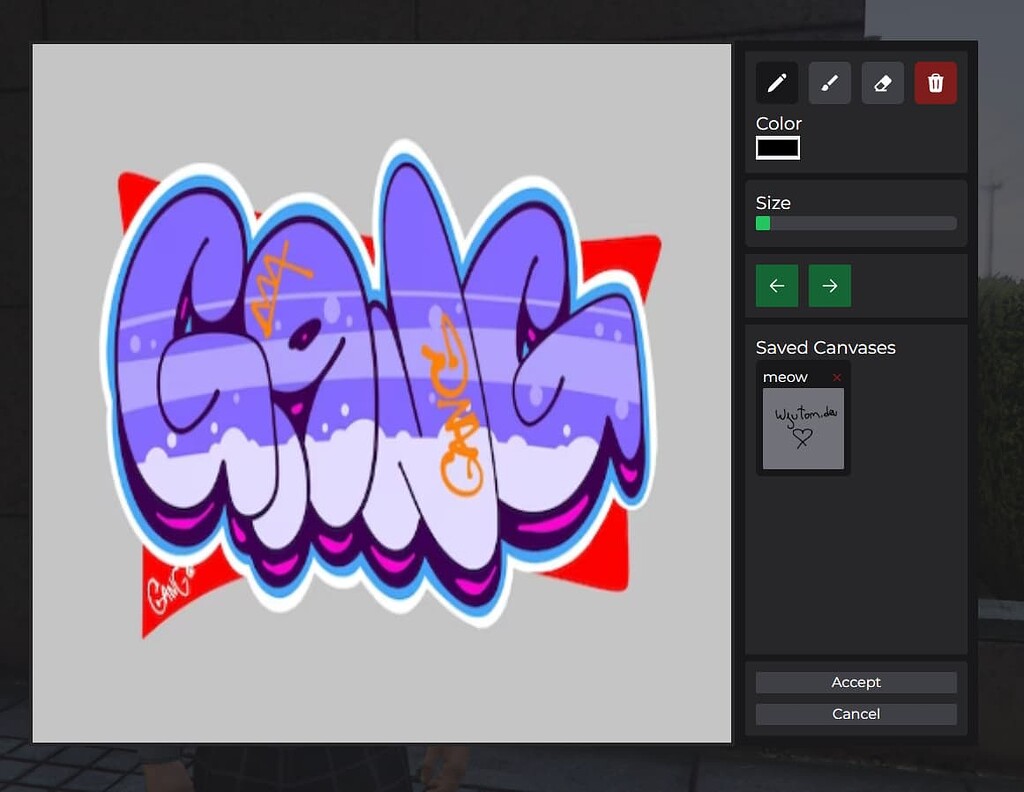The height and width of the screenshot is (792, 1024).
Task: Click the Size section label
Action: coord(773,202)
